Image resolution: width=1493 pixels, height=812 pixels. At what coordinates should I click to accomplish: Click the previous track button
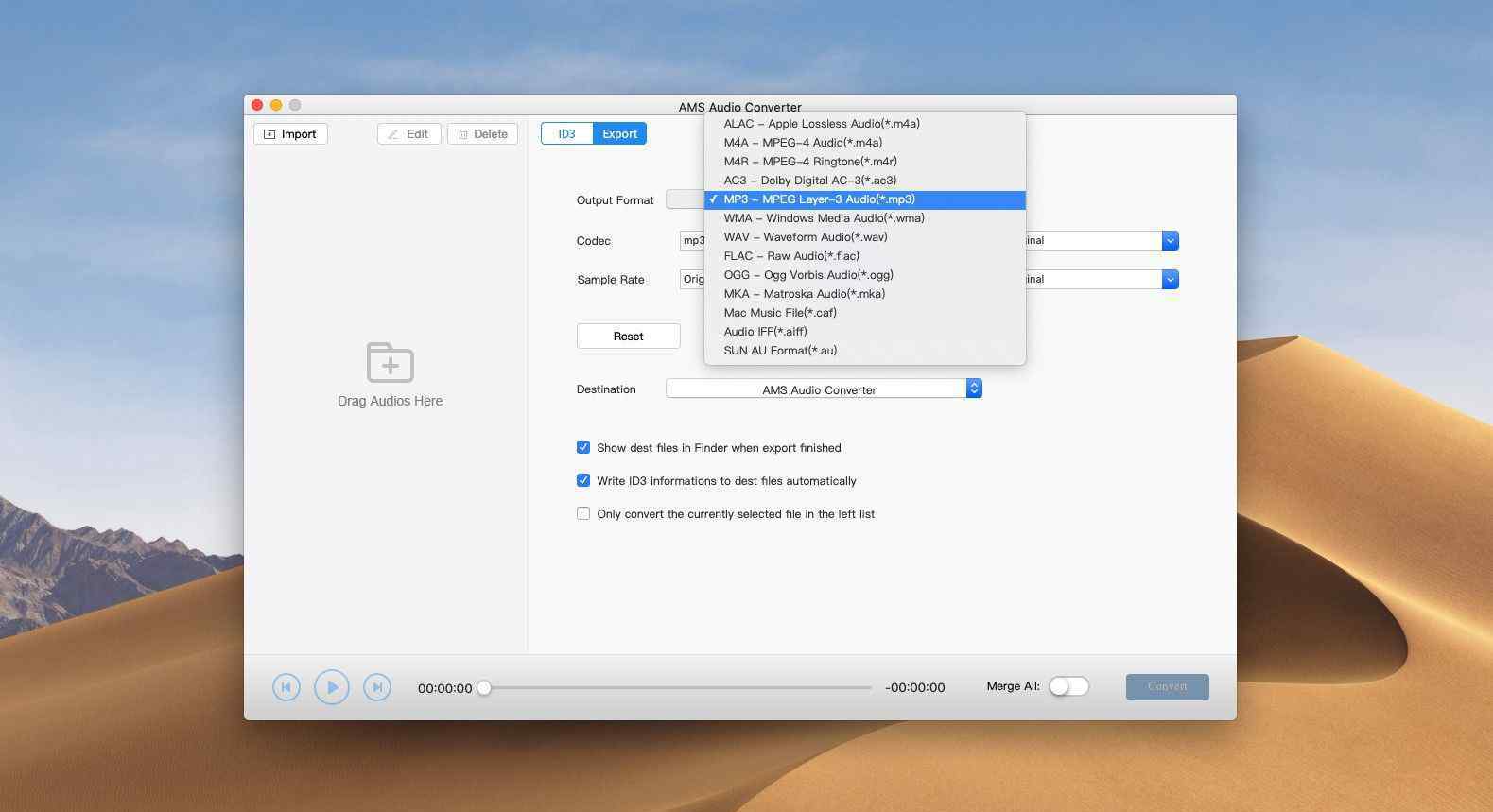point(286,687)
